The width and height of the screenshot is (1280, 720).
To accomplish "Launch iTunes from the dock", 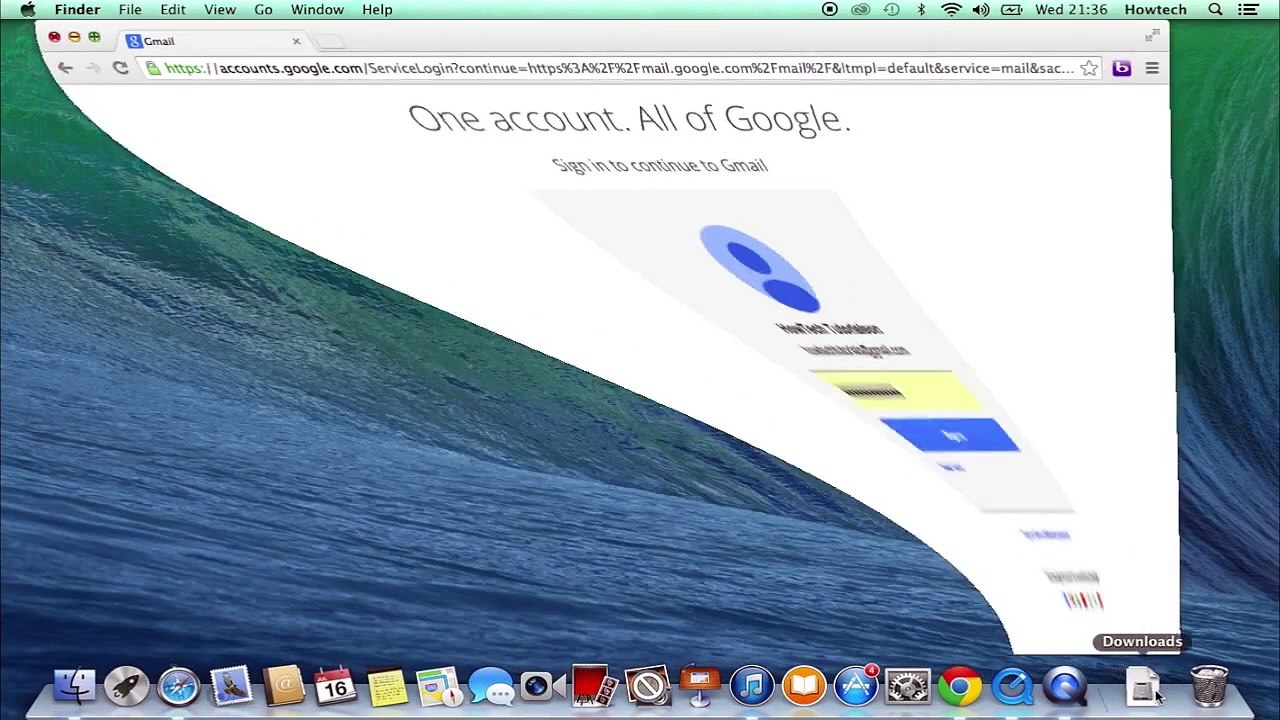I will coord(751,687).
